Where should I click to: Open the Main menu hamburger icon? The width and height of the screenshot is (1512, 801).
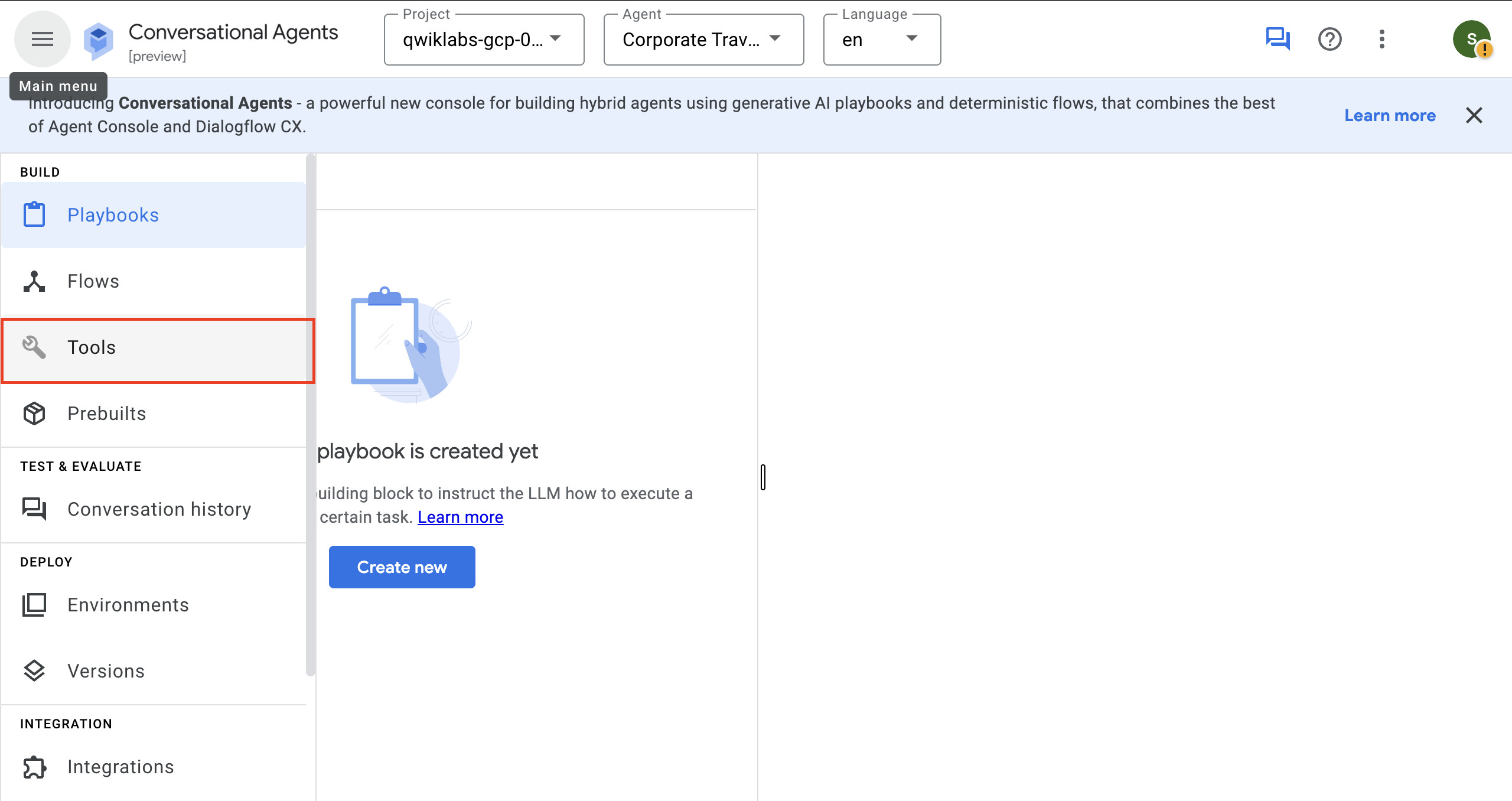(42, 39)
